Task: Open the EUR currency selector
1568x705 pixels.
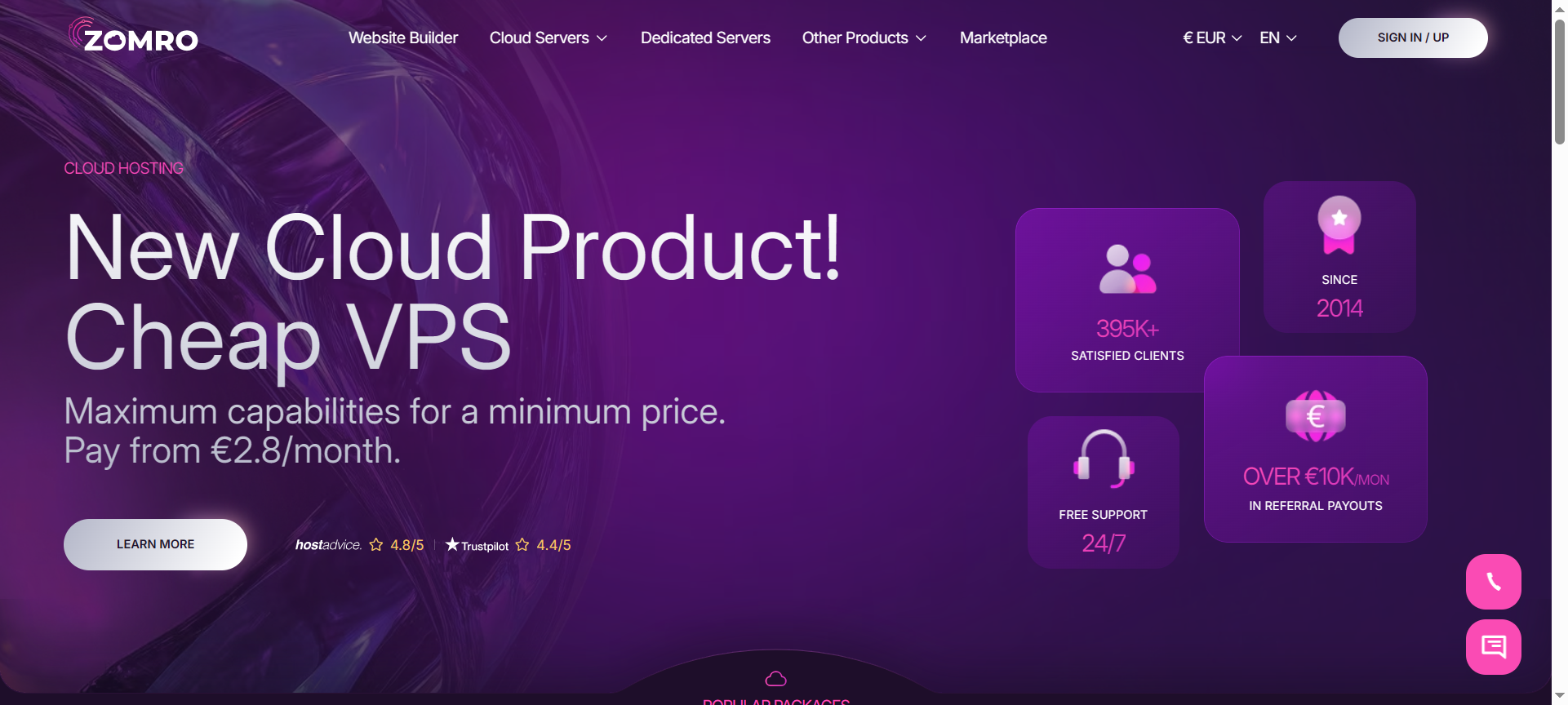Action: click(x=1212, y=38)
